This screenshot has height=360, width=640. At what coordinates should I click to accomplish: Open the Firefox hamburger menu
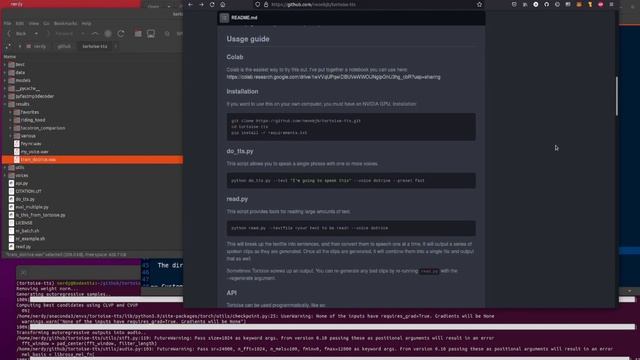(611, 4)
